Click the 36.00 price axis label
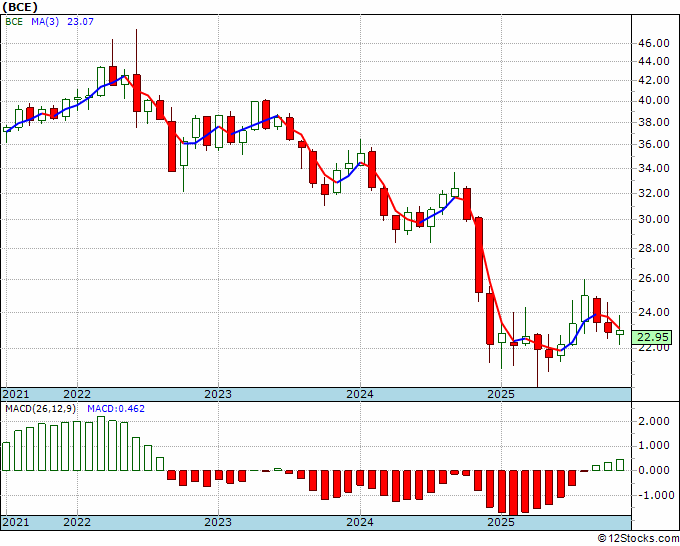Image resolution: width=680 pixels, height=546 pixels. click(654, 145)
